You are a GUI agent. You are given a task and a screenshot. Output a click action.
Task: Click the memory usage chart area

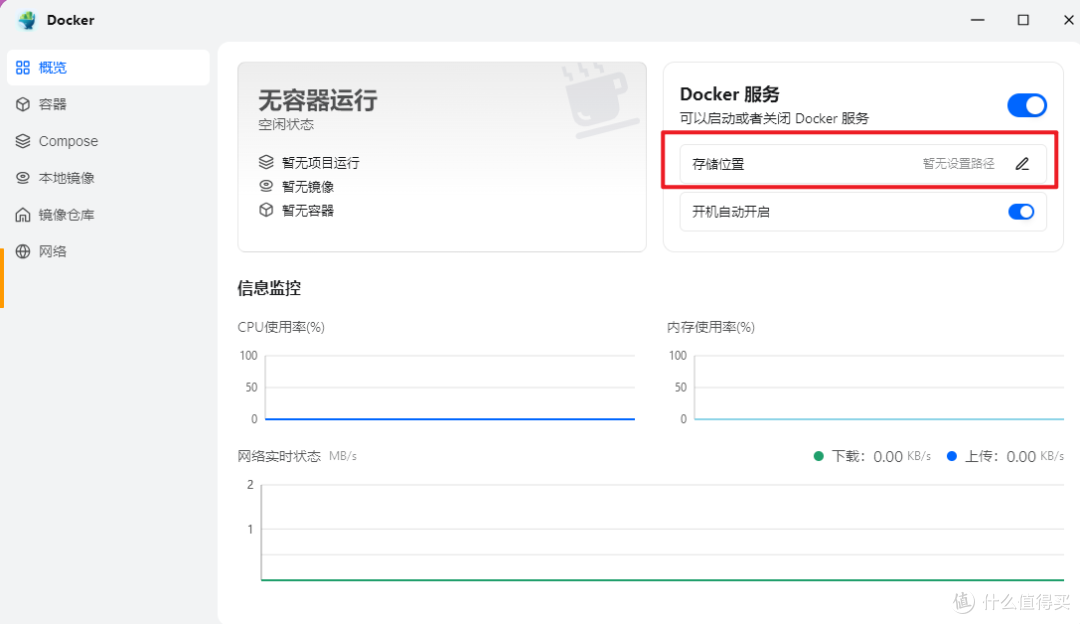[879, 387]
